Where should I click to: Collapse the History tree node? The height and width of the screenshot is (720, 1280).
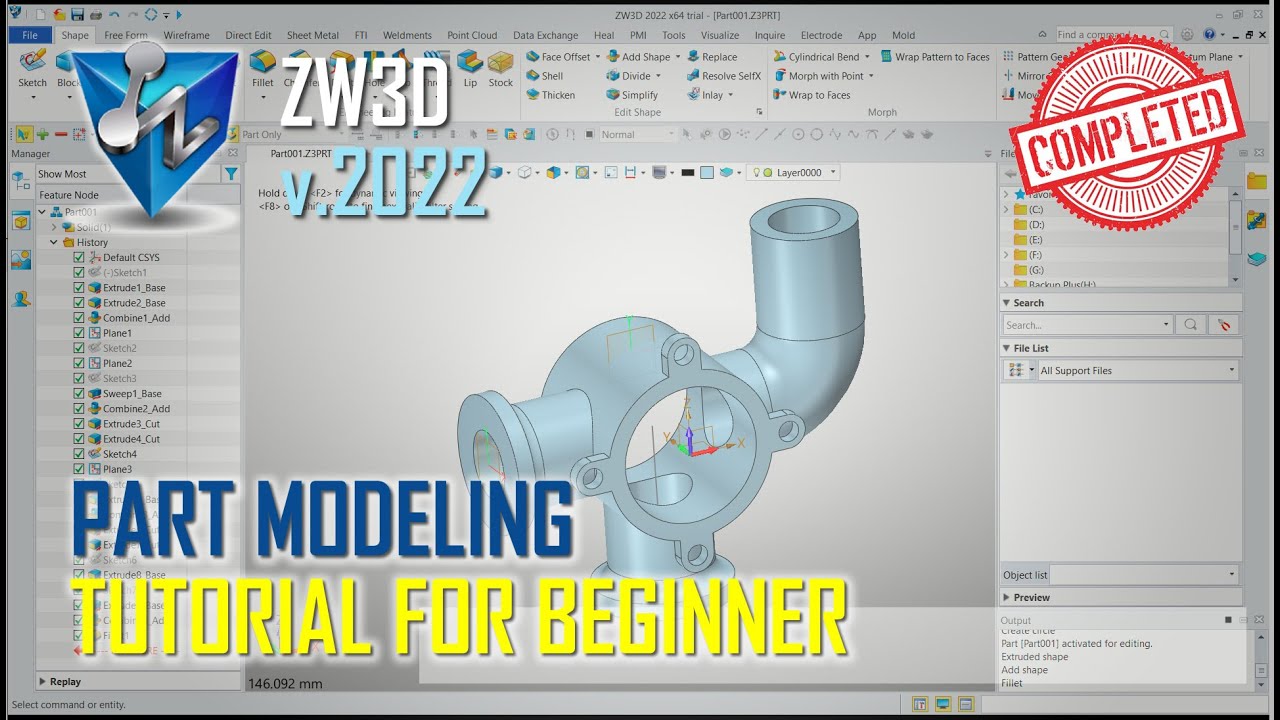point(54,242)
